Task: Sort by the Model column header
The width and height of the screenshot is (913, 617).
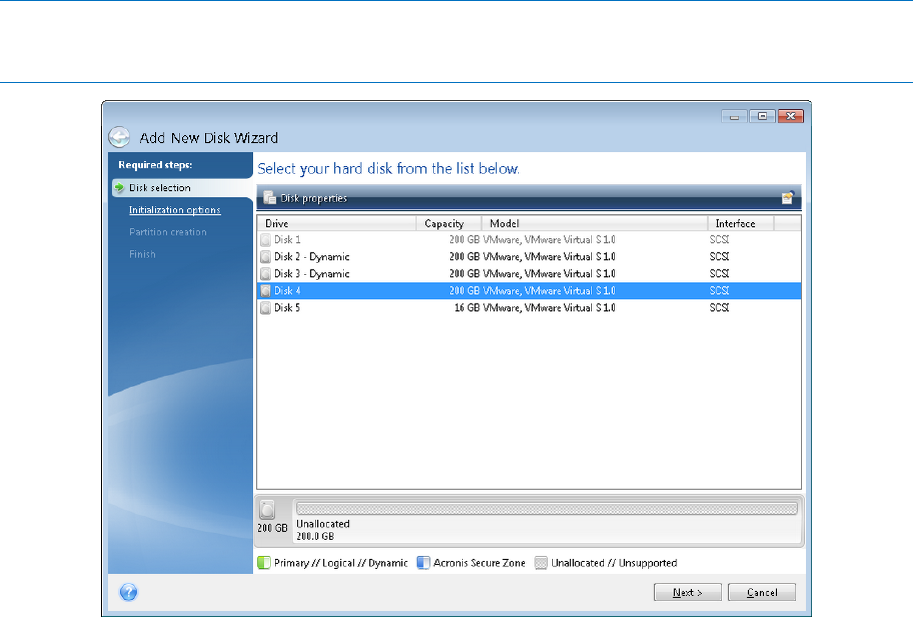Action: point(594,224)
